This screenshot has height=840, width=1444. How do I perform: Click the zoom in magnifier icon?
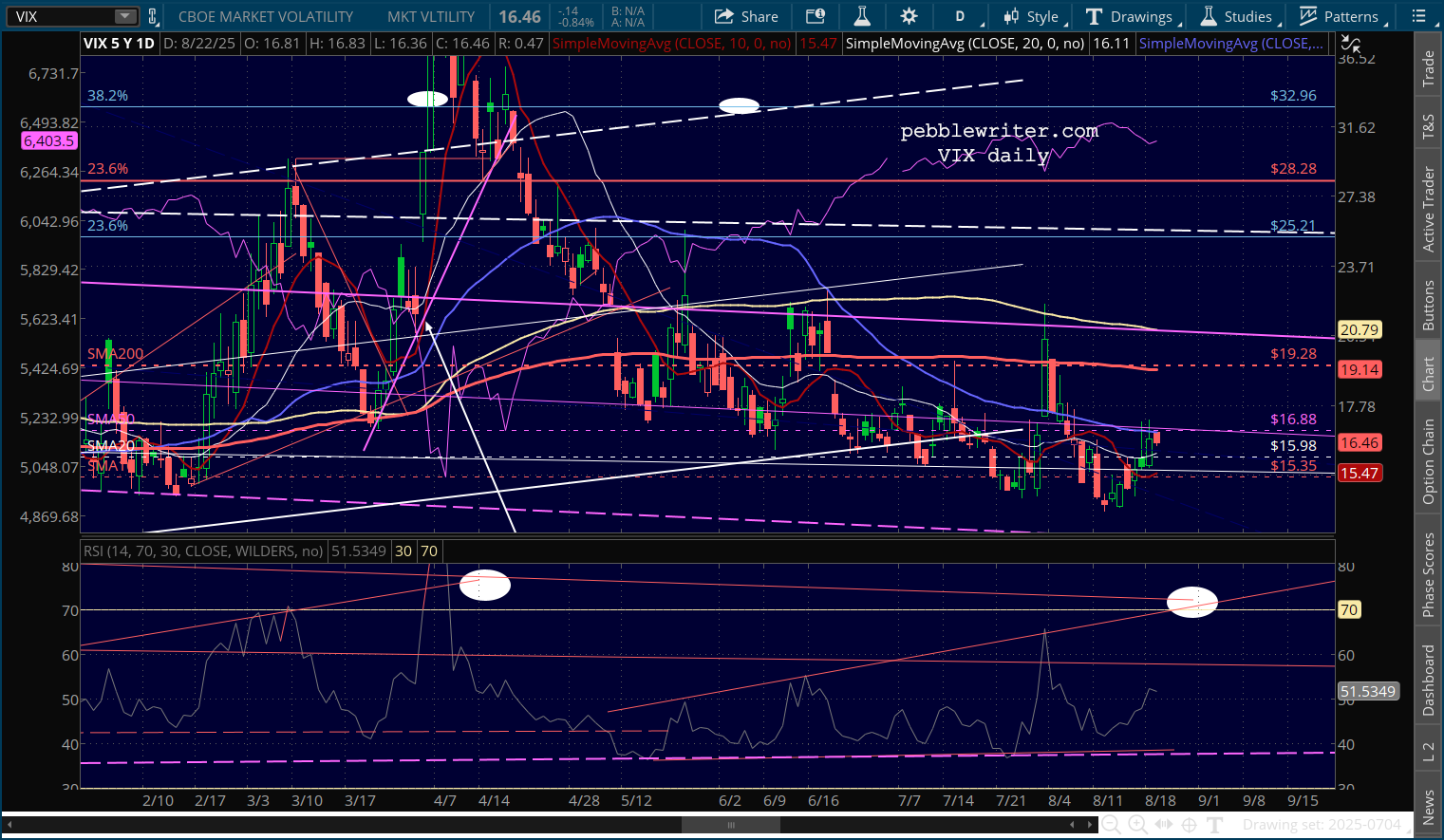click(1136, 825)
